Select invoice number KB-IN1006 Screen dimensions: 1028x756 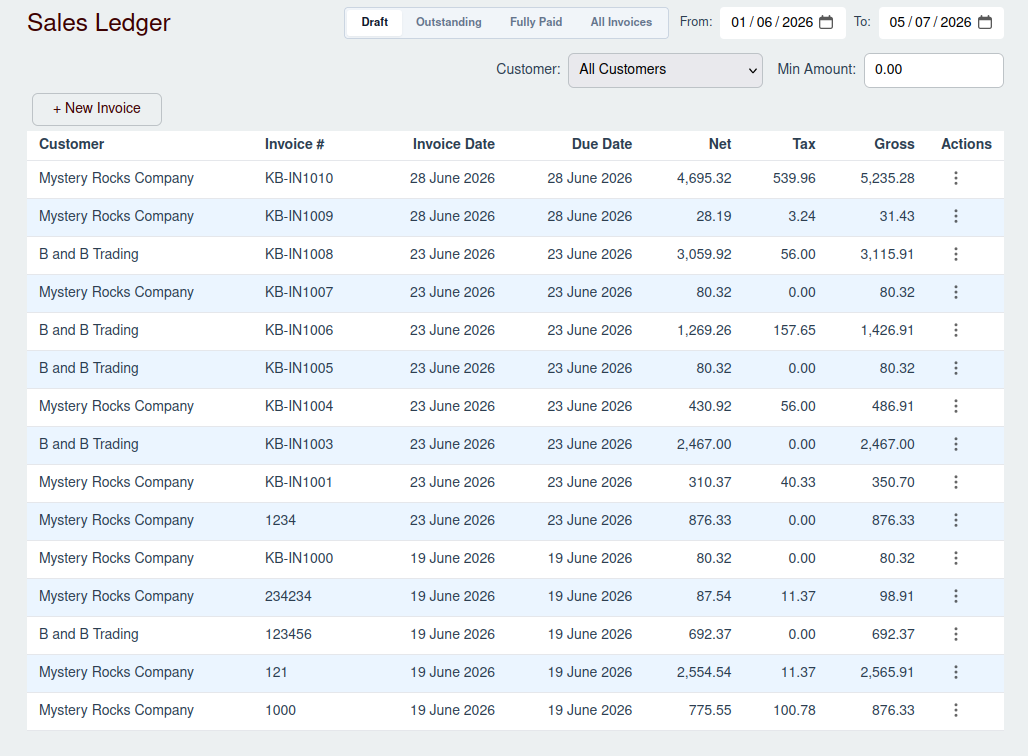tap(299, 330)
